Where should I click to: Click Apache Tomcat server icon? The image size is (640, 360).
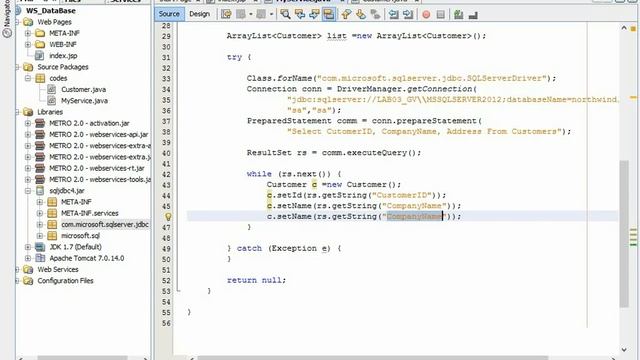click(40, 258)
